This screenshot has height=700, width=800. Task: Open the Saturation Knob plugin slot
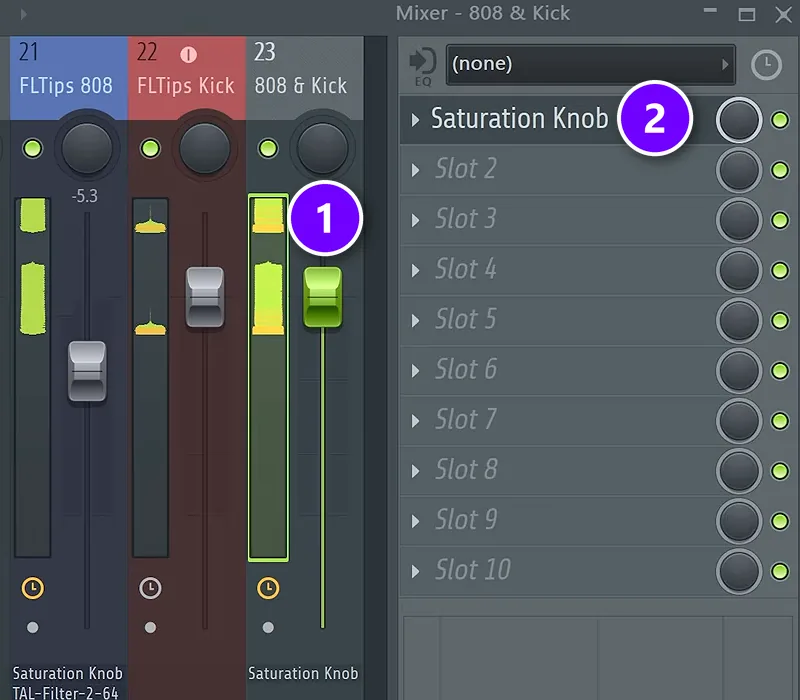point(519,118)
